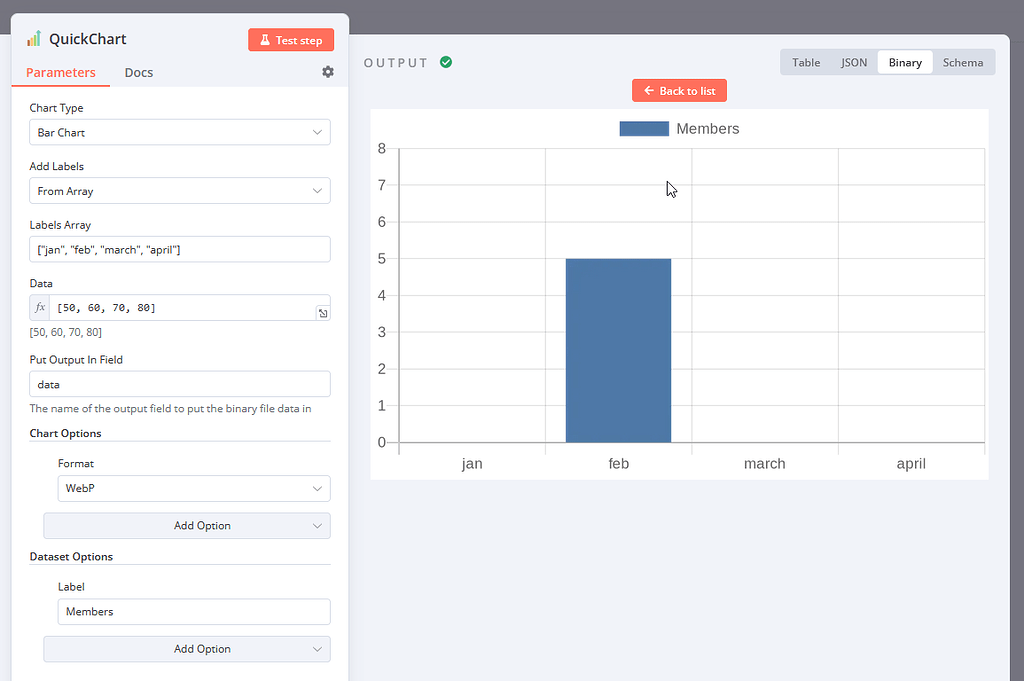The height and width of the screenshot is (681, 1024).
Task: Open the expression editor icon on Data field
Action: point(322,313)
